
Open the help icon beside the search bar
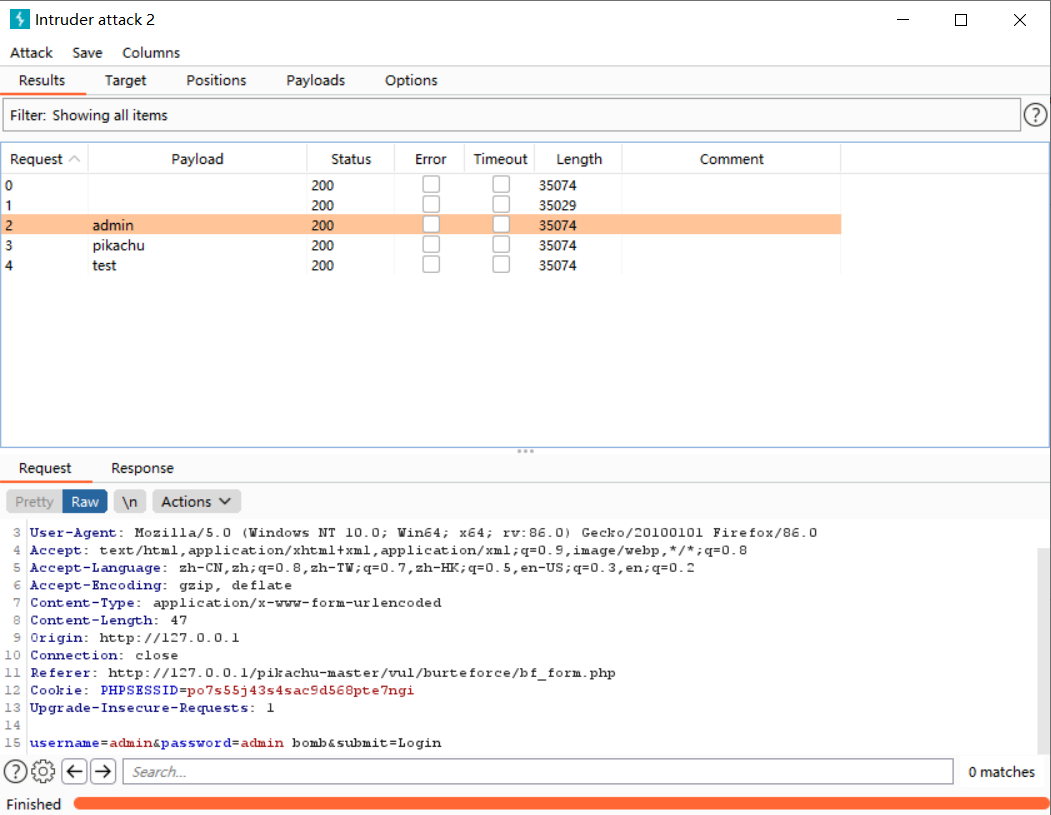coord(15,771)
